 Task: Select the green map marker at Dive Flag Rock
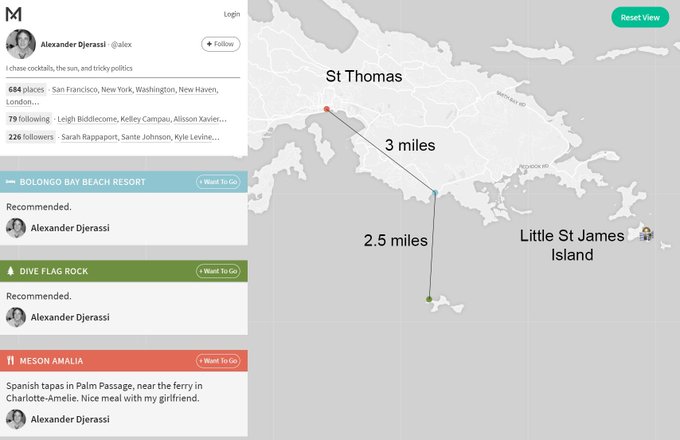(429, 299)
